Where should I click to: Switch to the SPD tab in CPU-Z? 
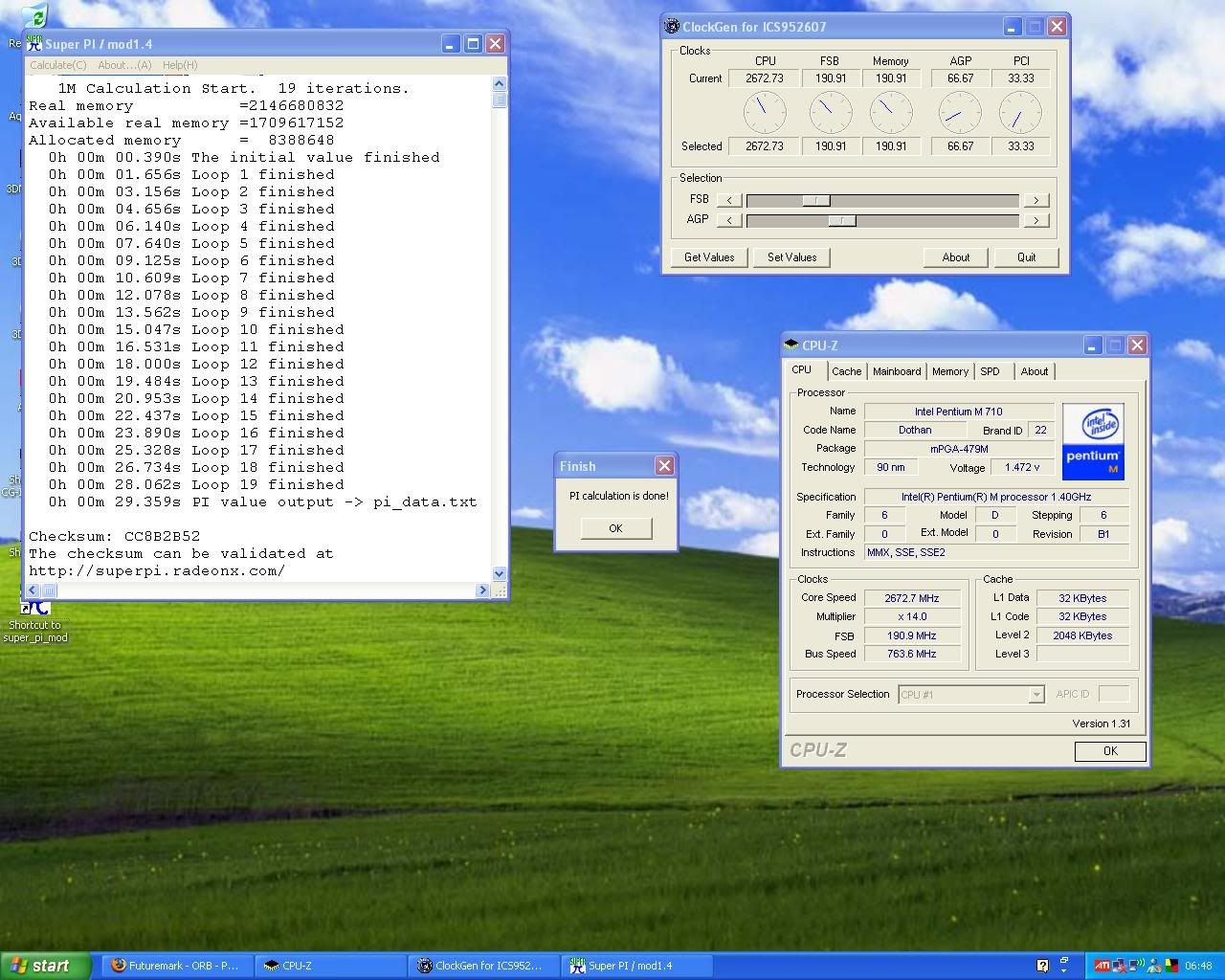point(991,371)
